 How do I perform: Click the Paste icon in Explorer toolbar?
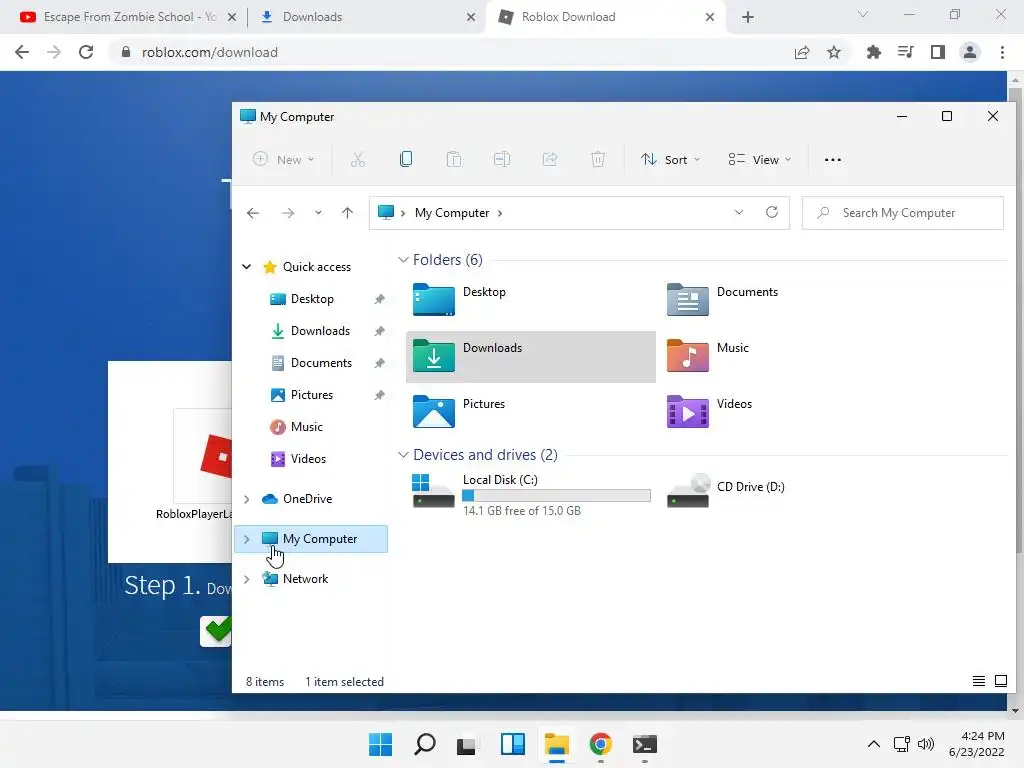[x=454, y=159]
